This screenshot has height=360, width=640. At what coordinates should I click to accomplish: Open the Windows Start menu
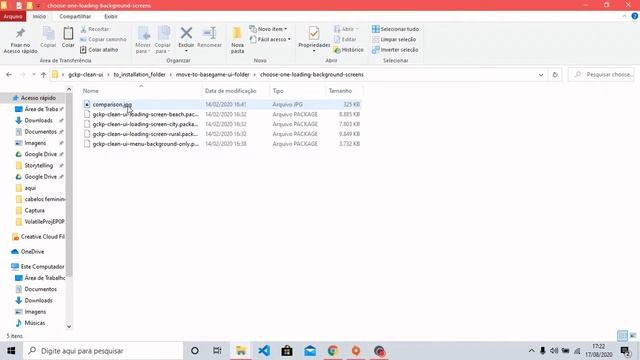11,351
